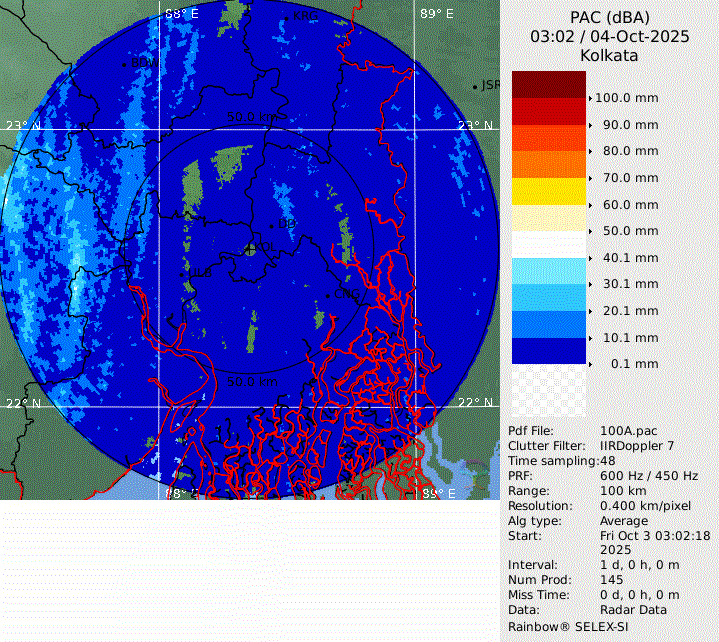Pick the yellow legend color band
The height and width of the screenshot is (642, 719).
pos(548,191)
